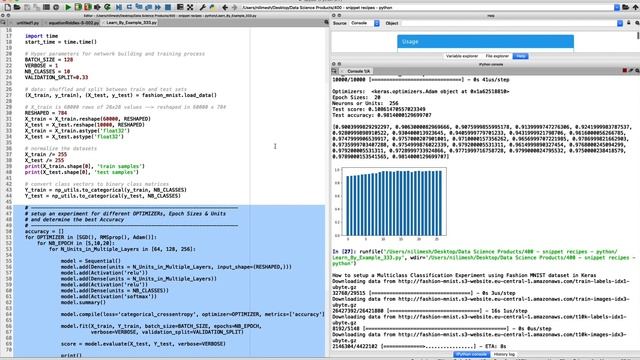The width and height of the screenshot is (640, 360).
Task: Open file using the folder toolbar icon
Action: point(17,7)
